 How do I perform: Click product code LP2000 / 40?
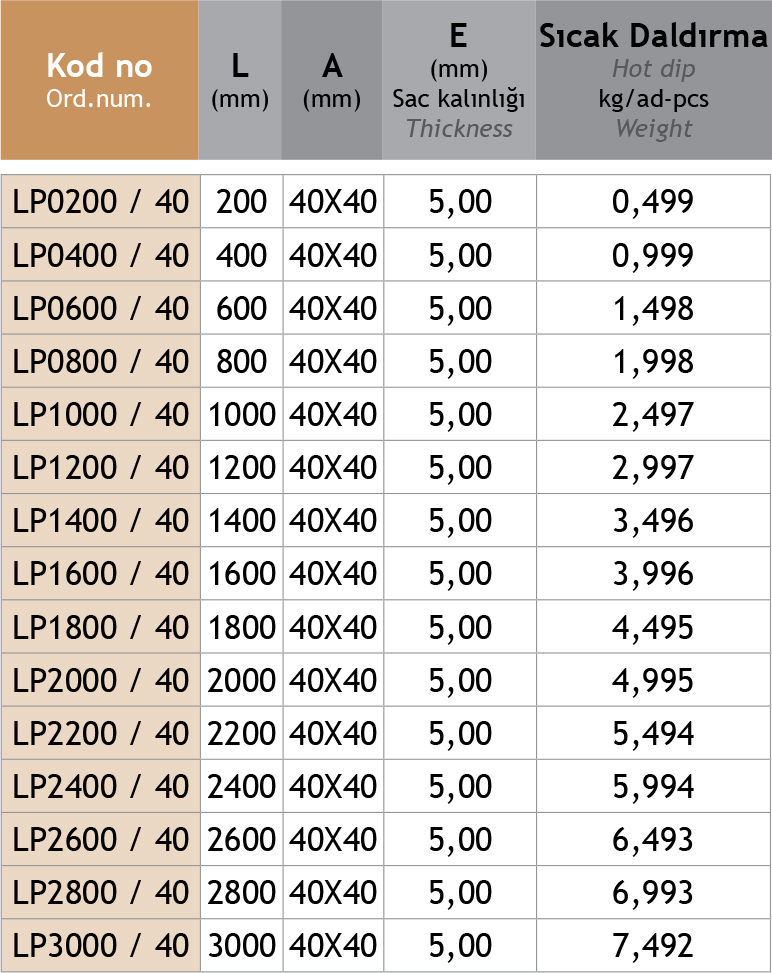(101, 680)
